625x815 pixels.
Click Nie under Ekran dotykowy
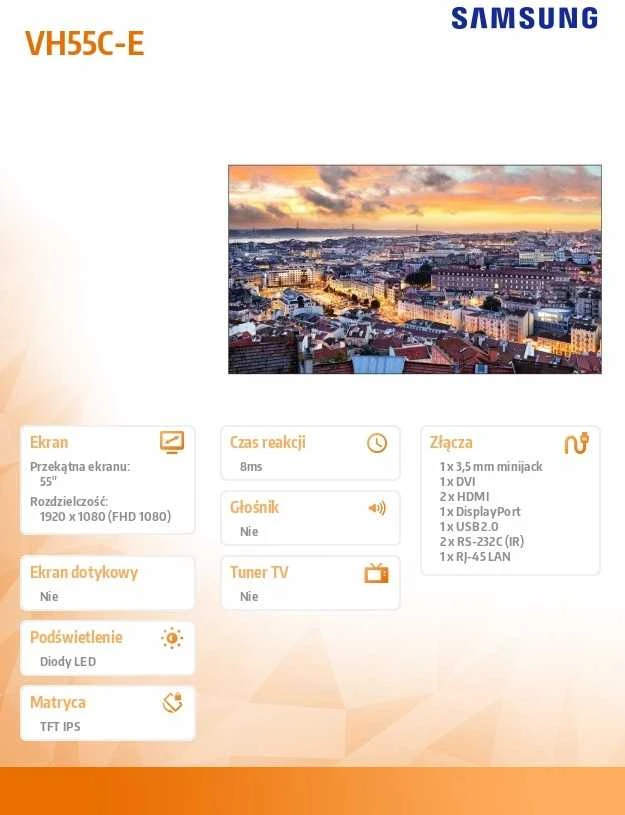point(49,596)
